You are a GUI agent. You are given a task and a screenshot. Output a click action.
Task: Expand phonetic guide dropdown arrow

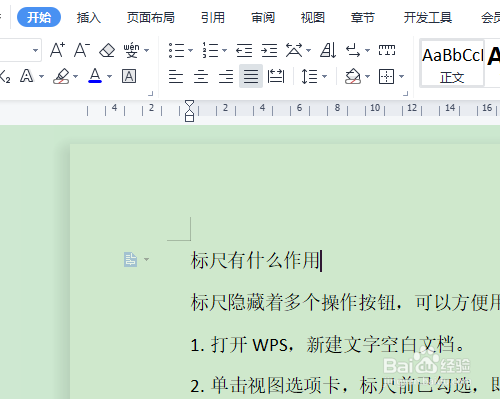[x=147, y=51]
